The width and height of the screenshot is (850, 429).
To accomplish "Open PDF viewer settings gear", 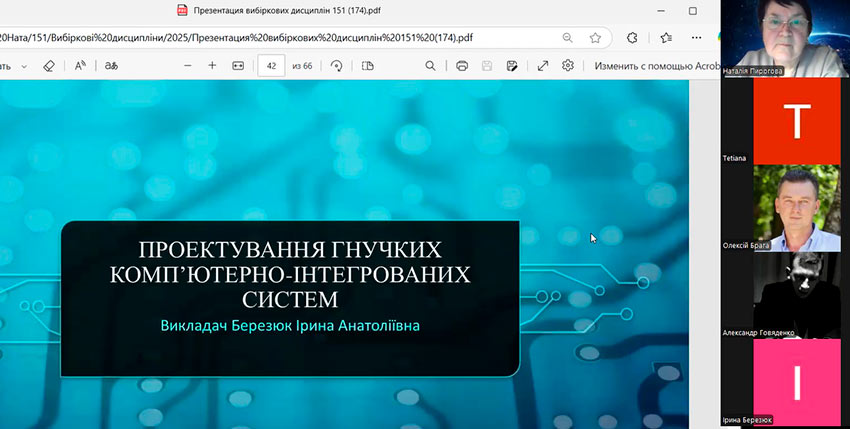I will pyautogui.click(x=568, y=65).
